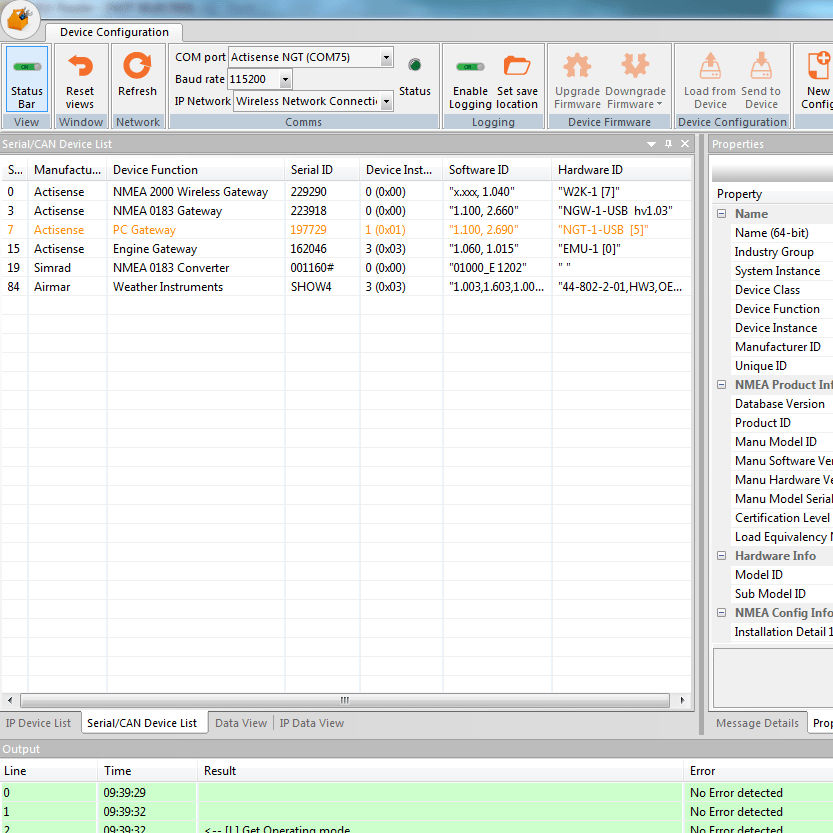Open the COM port dropdown
The width and height of the screenshot is (833, 833).
388,57
